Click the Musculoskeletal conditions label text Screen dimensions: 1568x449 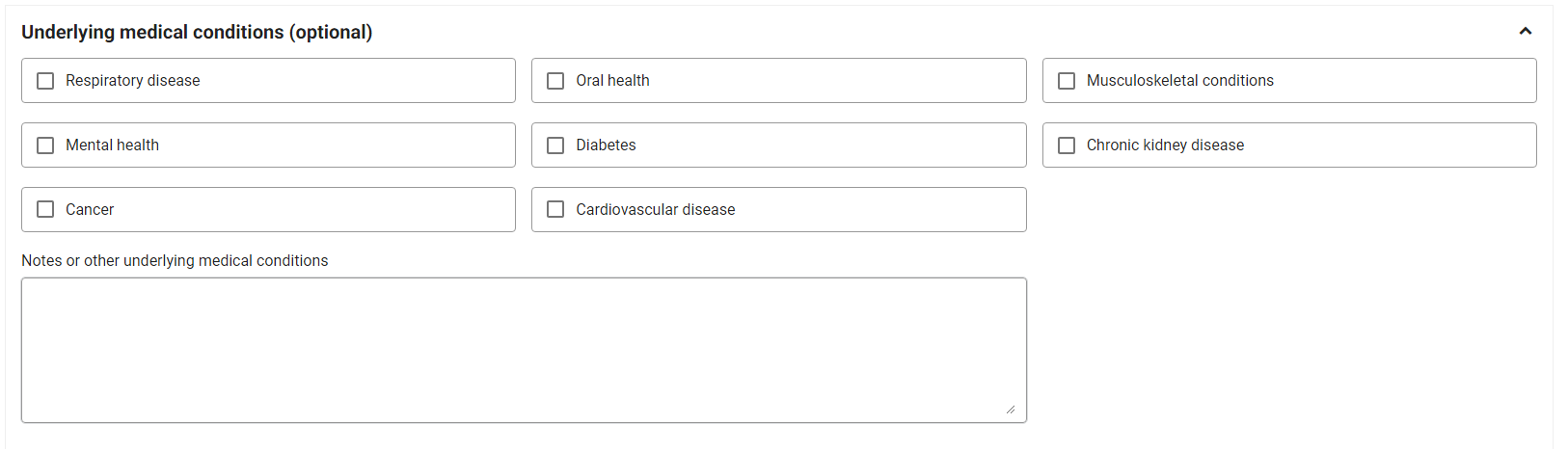coord(1180,81)
